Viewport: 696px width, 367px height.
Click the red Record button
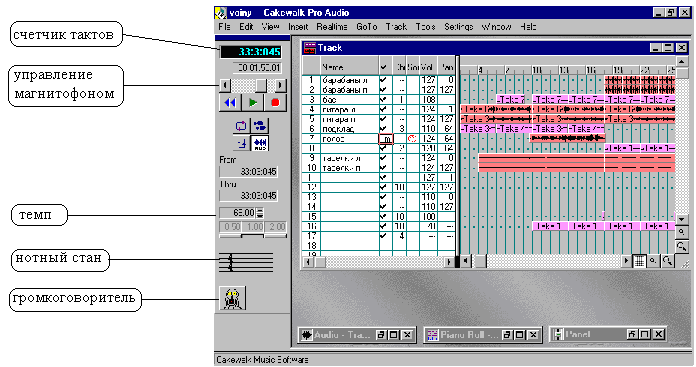[275, 103]
